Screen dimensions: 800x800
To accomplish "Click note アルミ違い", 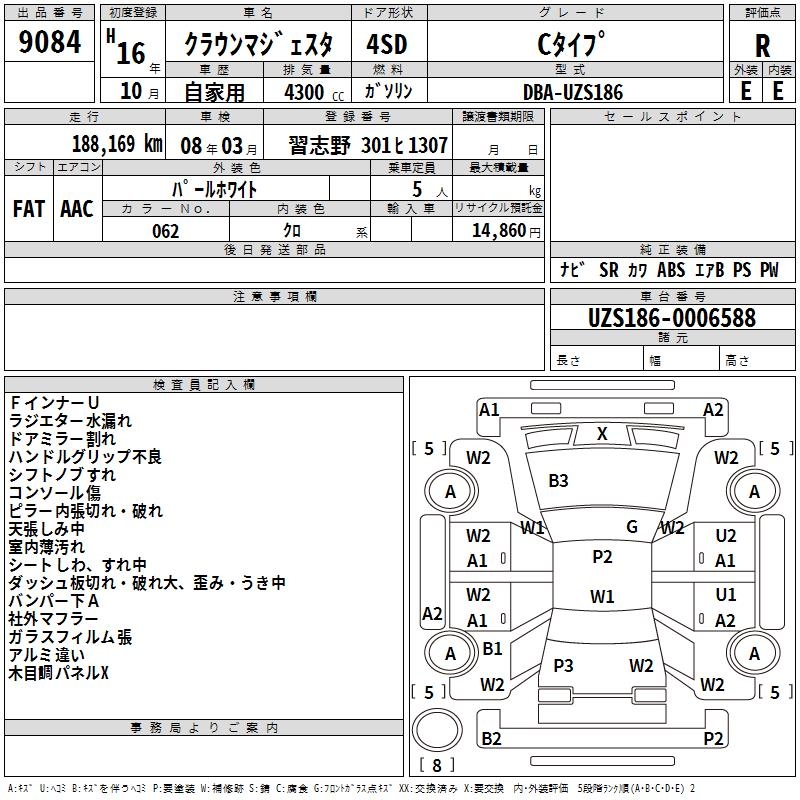I will click(46, 655).
